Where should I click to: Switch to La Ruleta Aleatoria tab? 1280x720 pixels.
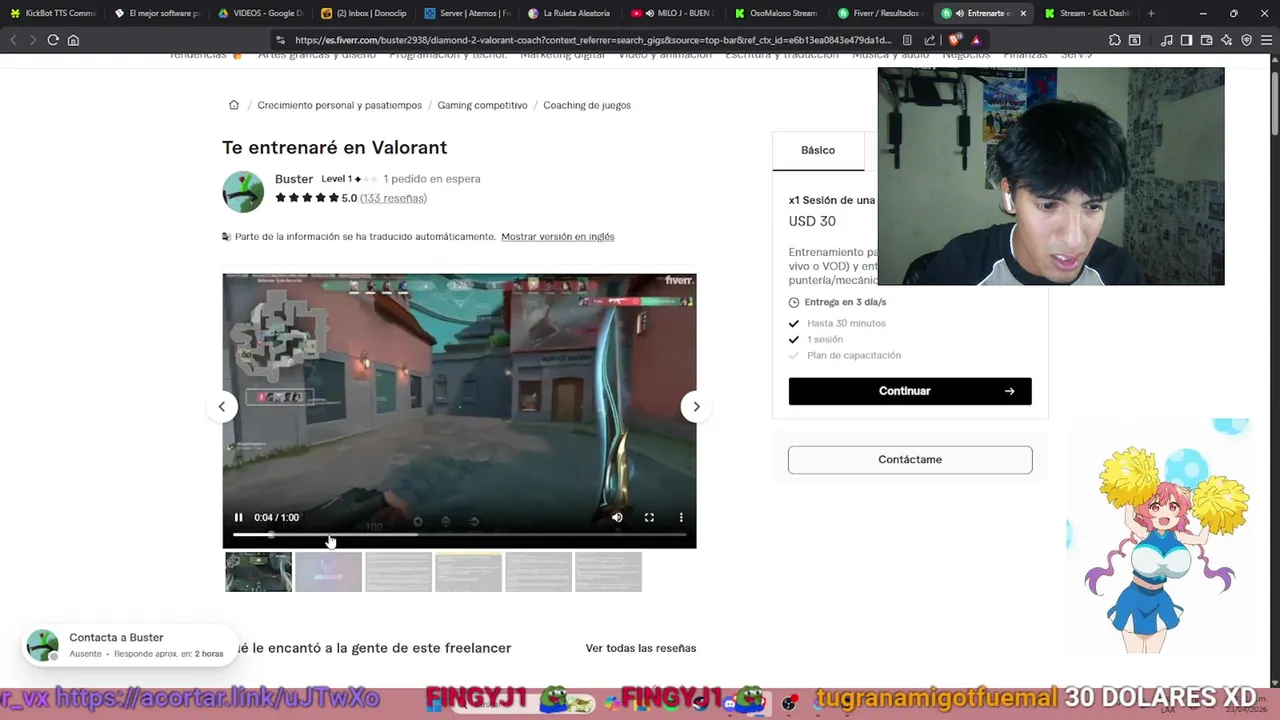(x=571, y=13)
